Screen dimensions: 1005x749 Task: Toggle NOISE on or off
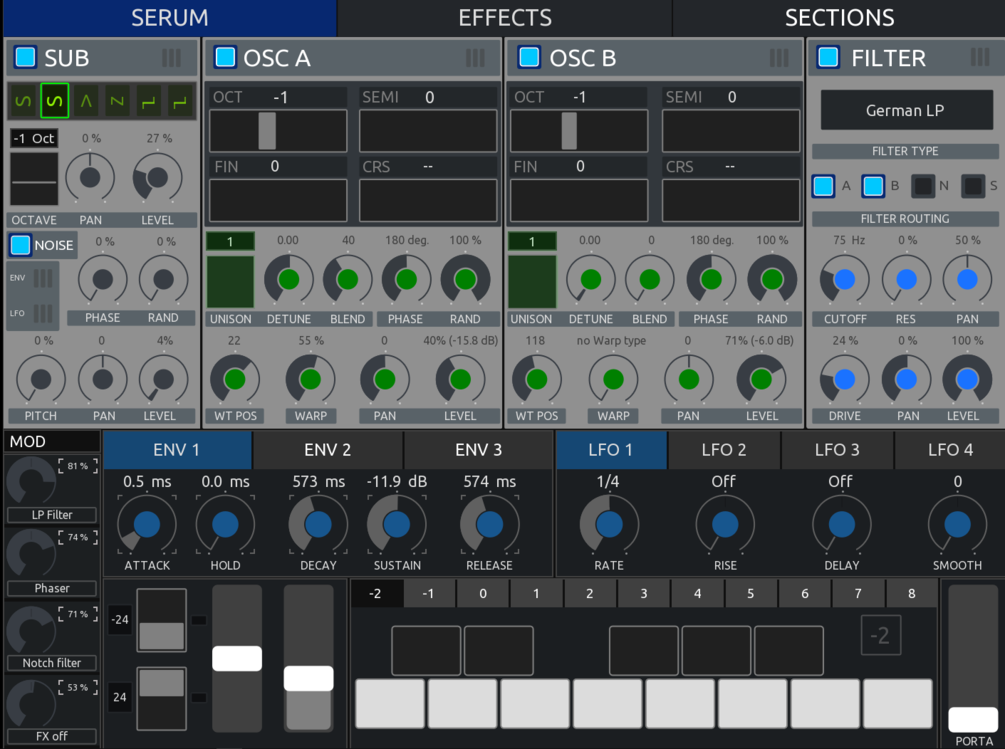[x=21, y=245]
